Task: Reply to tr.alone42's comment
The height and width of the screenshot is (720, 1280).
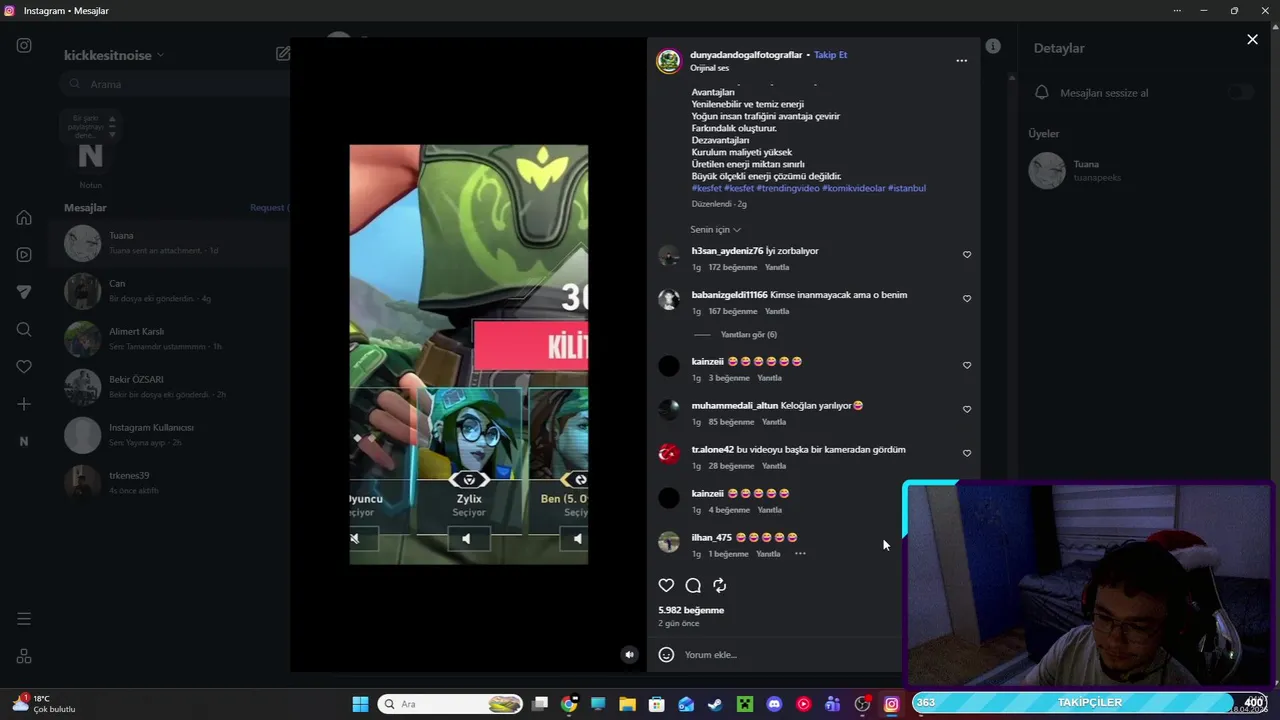Action: click(x=774, y=466)
